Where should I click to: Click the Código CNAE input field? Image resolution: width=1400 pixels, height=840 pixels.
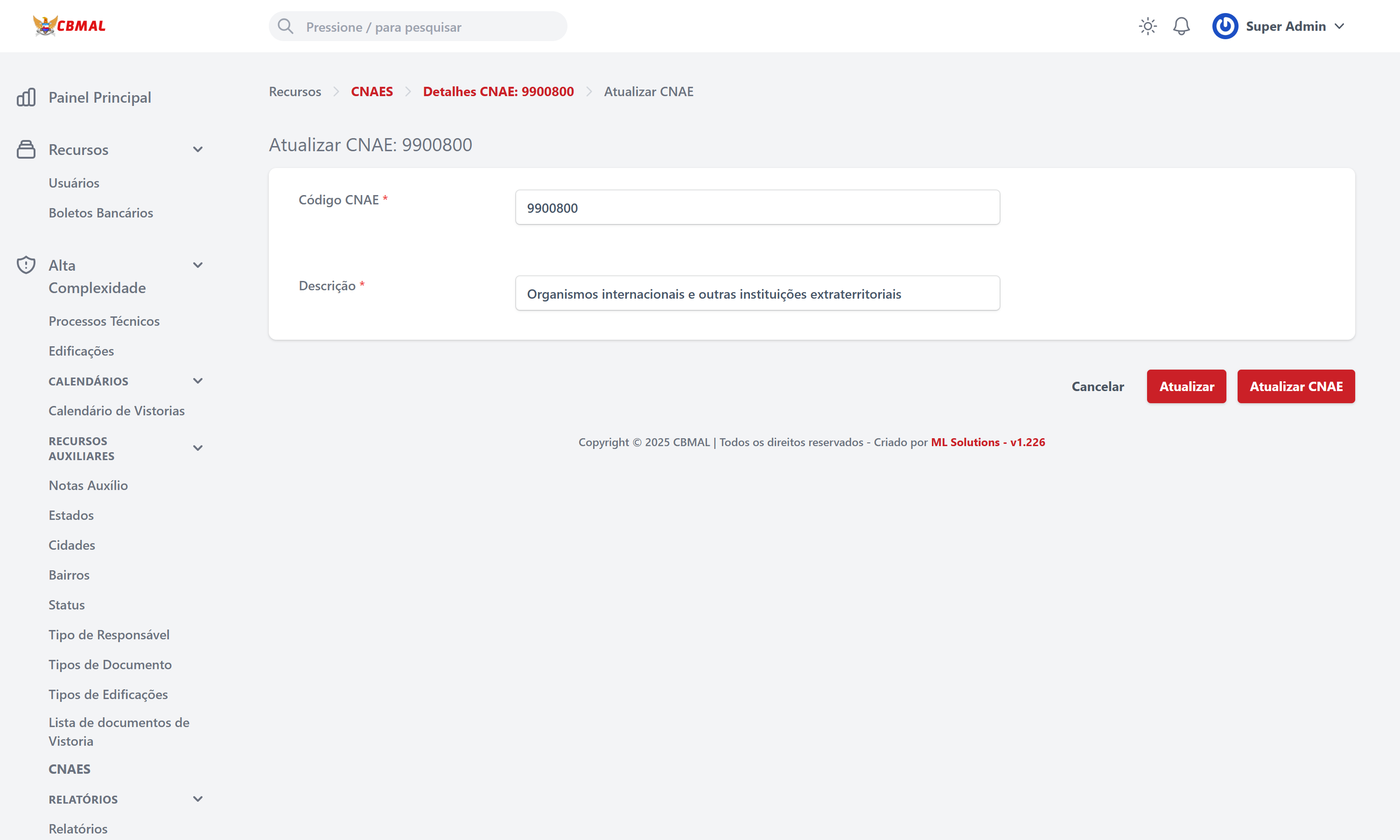click(757, 208)
